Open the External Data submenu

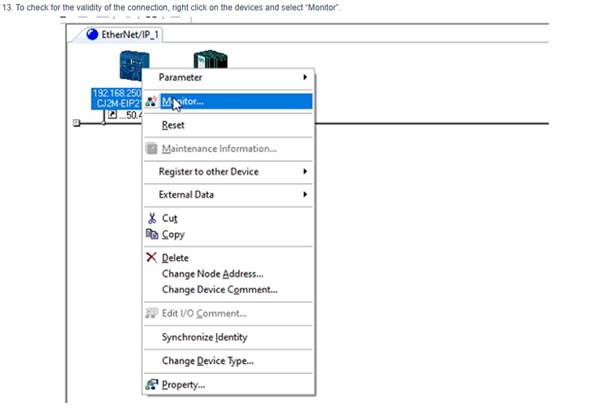(228, 194)
